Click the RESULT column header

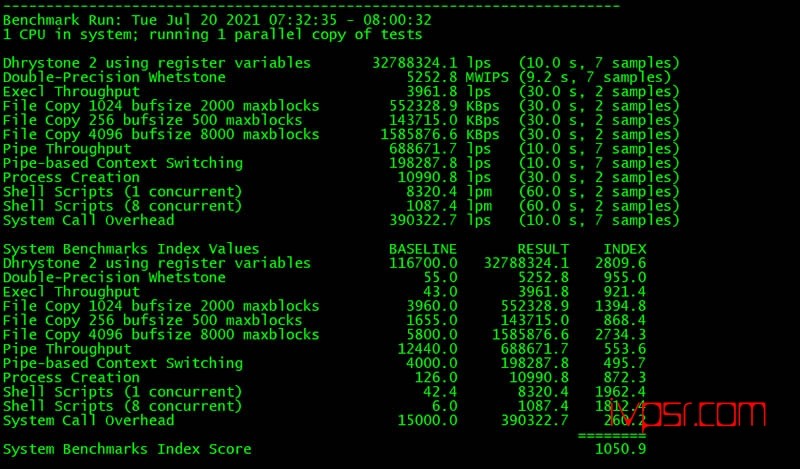543,249
